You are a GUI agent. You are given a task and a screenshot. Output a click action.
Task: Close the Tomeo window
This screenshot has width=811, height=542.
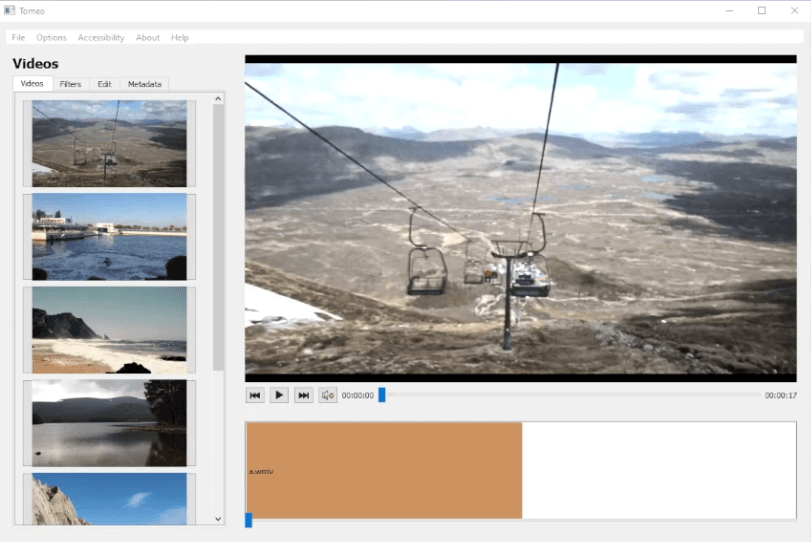coord(794,10)
